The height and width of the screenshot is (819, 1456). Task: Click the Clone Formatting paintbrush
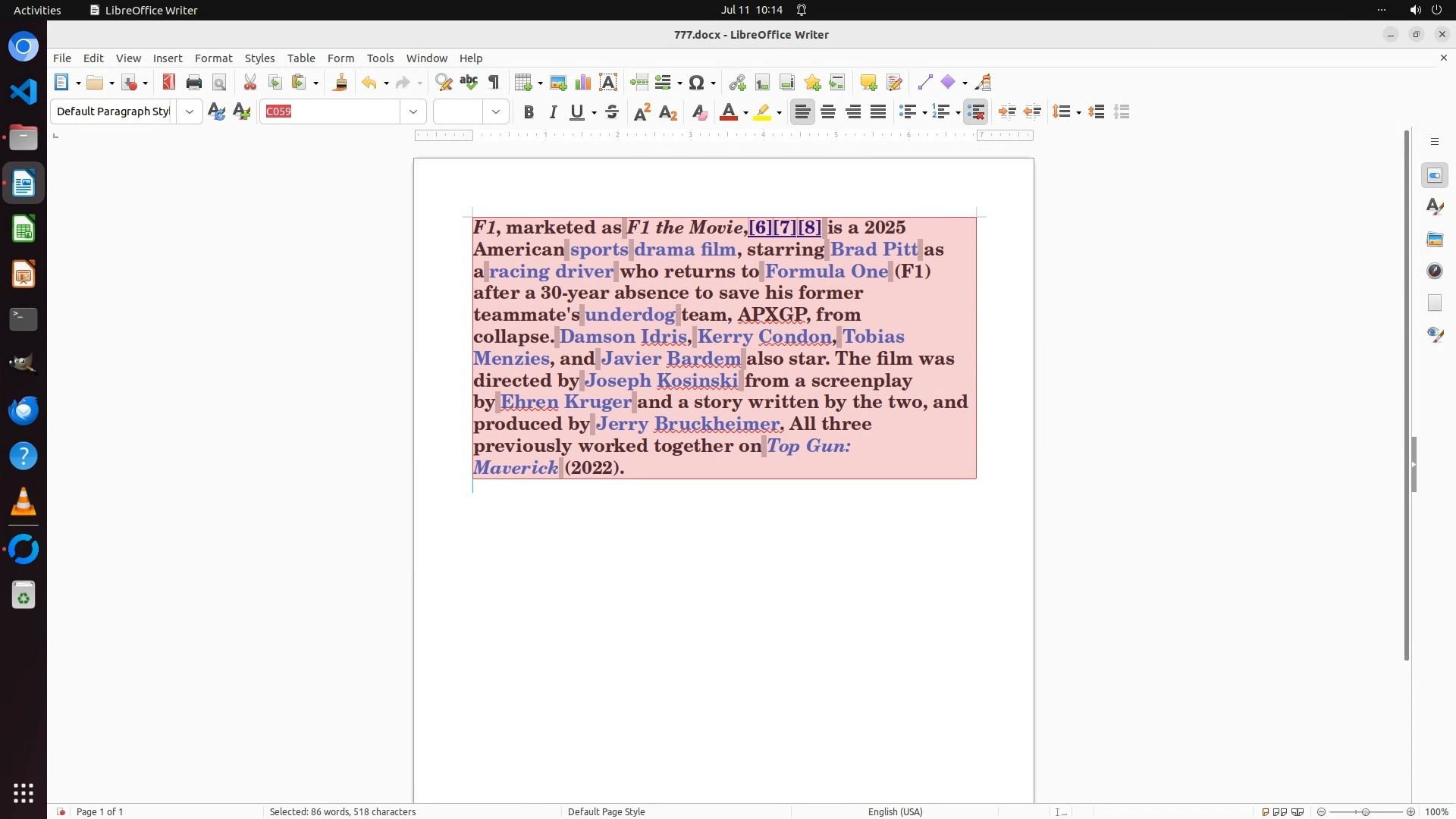click(x=340, y=83)
